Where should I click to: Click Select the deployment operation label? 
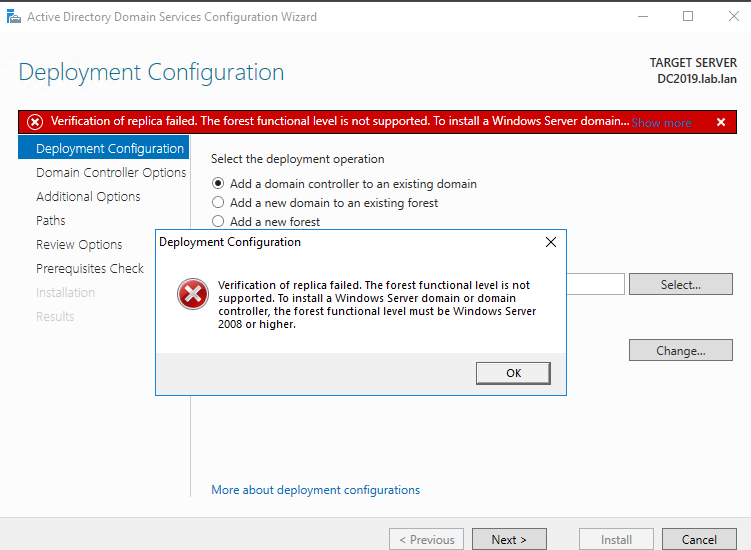click(x=297, y=159)
